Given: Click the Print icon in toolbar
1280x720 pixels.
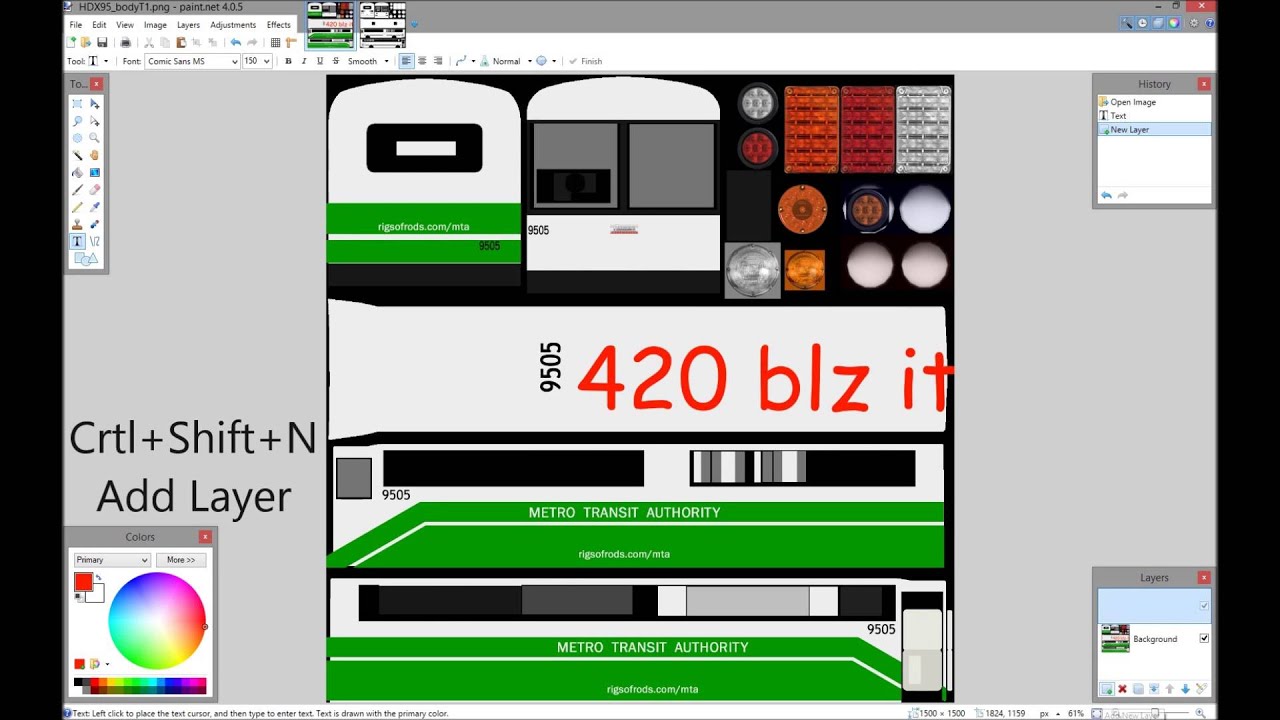Looking at the screenshot, I should click(x=126, y=42).
